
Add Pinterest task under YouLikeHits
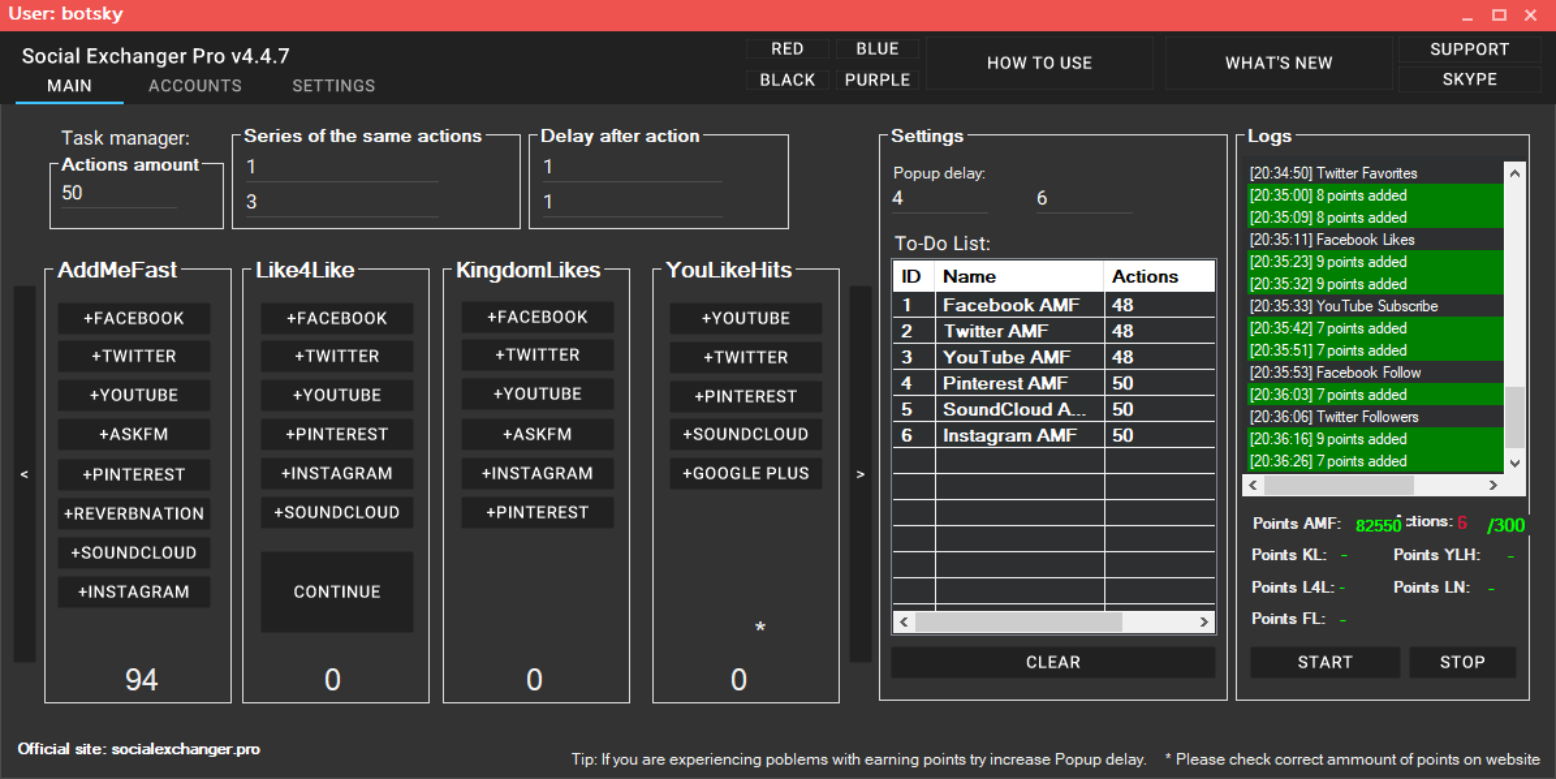tap(746, 396)
